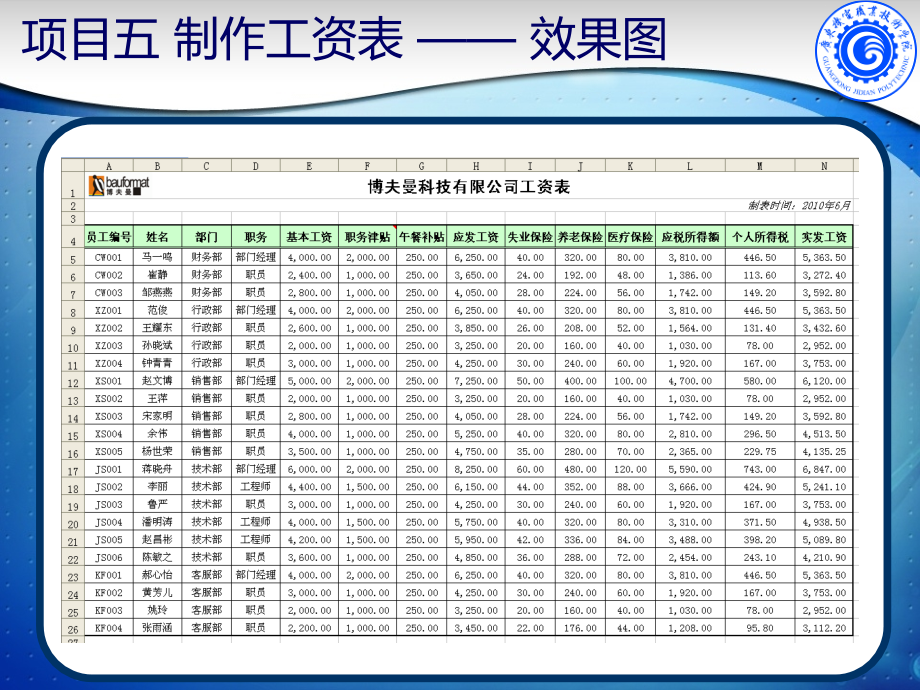Click the title 博夫曼科技有限公司工资表
The width and height of the screenshot is (920, 690).
pos(469,187)
